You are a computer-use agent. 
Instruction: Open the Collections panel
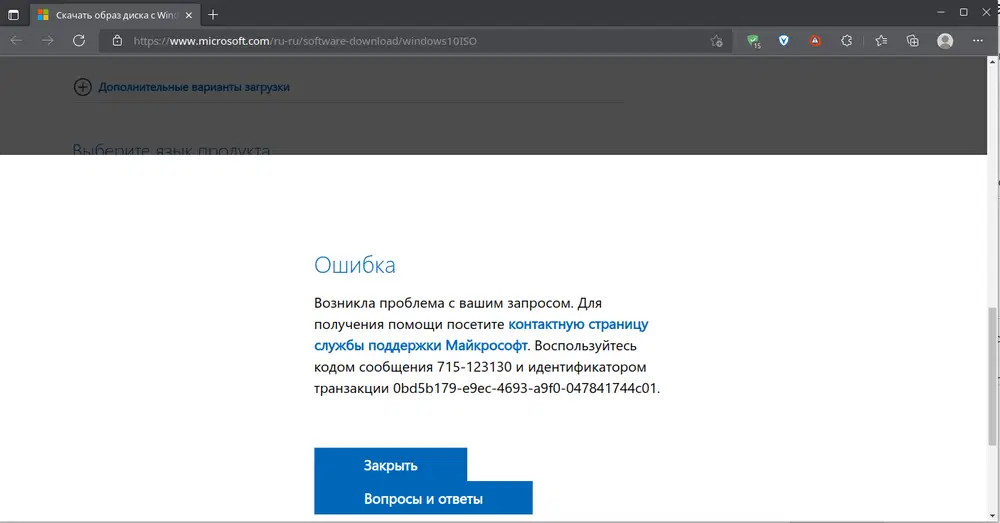pyautogui.click(x=913, y=41)
